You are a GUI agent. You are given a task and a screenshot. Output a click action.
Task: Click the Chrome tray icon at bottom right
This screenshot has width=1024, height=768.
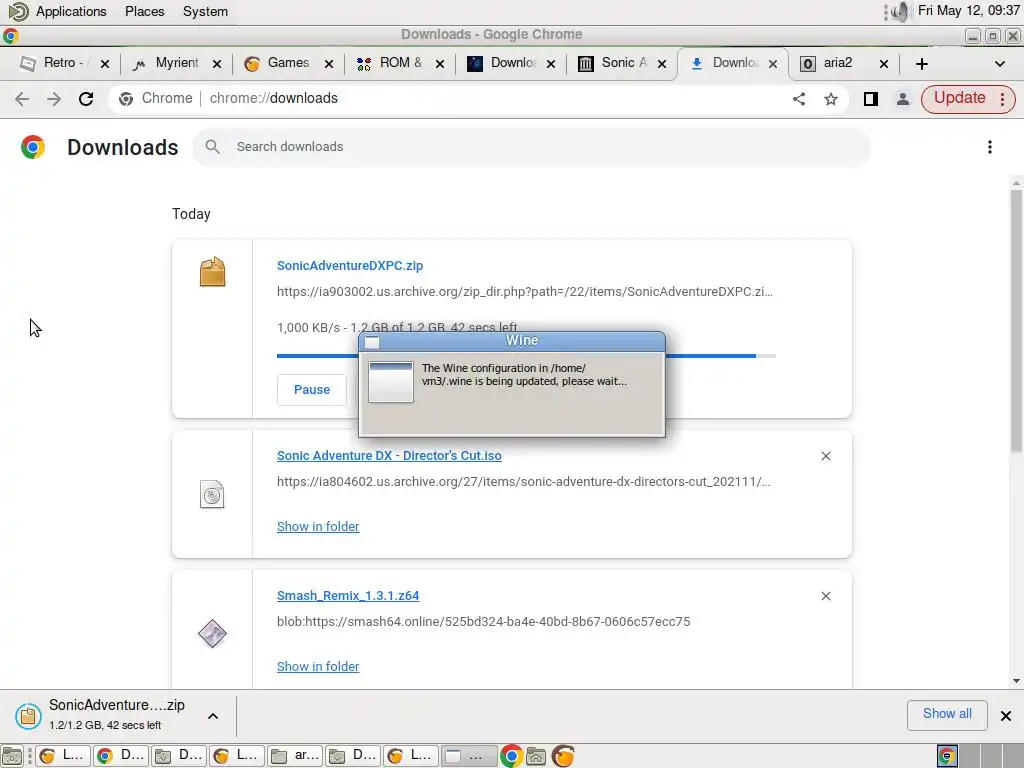(947, 756)
